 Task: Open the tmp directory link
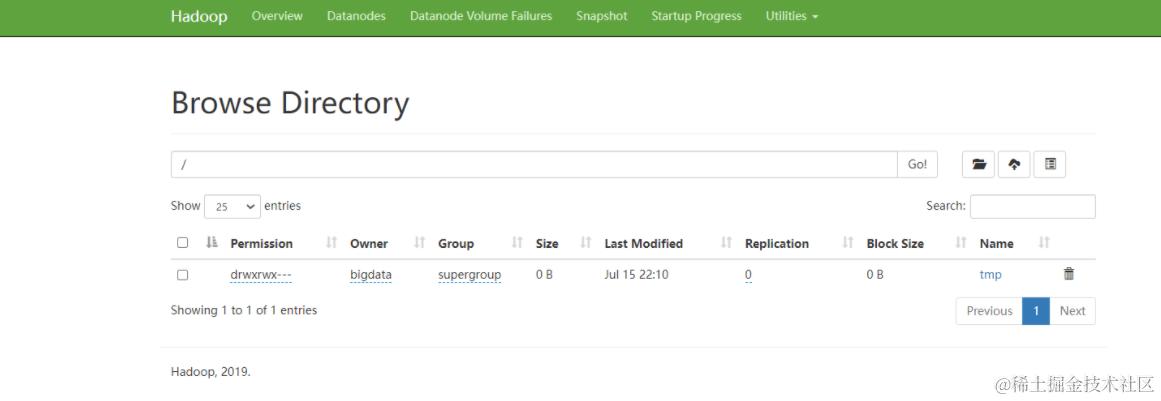point(990,274)
